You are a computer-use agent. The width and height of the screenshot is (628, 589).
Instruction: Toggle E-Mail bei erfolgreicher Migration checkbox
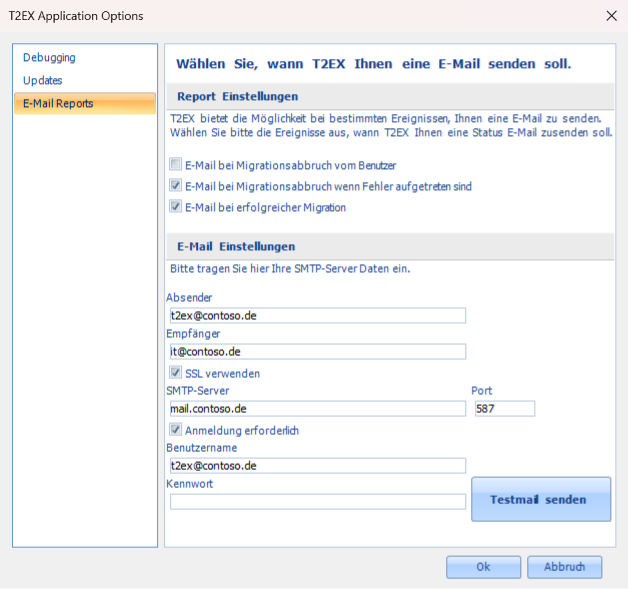click(x=175, y=207)
